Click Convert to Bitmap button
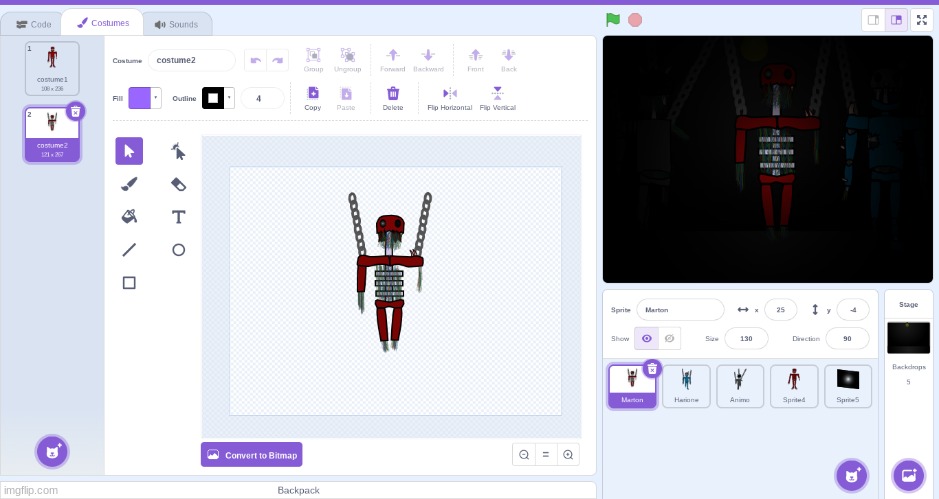Image resolution: width=939 pixels, height=499 pixels. [x=252, y=455]
